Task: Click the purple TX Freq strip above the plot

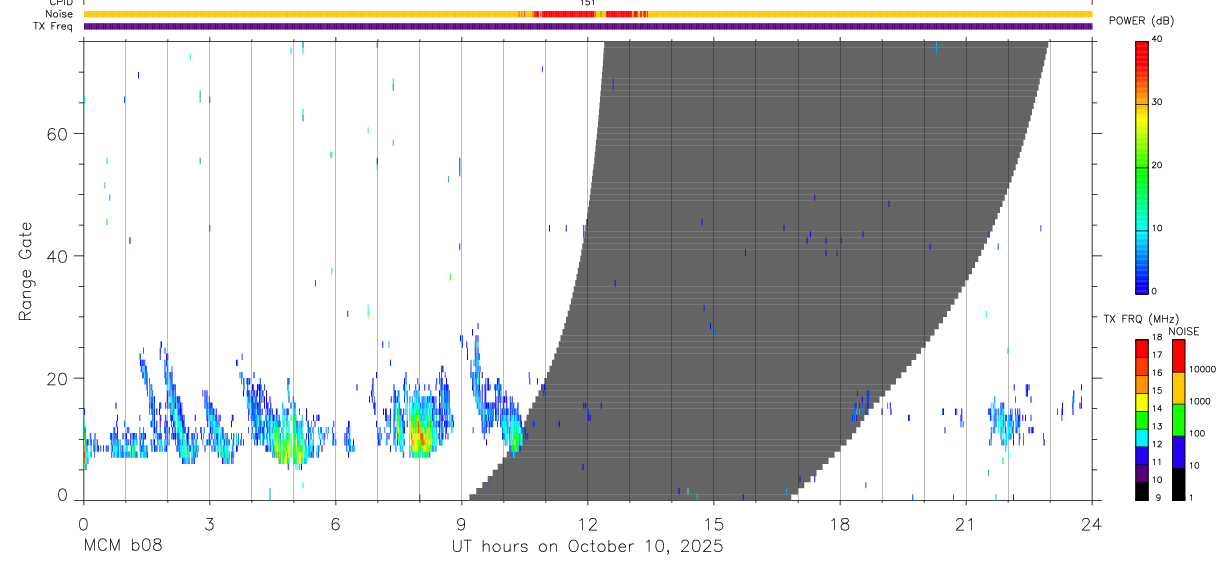Action: (x=587, y=26)
